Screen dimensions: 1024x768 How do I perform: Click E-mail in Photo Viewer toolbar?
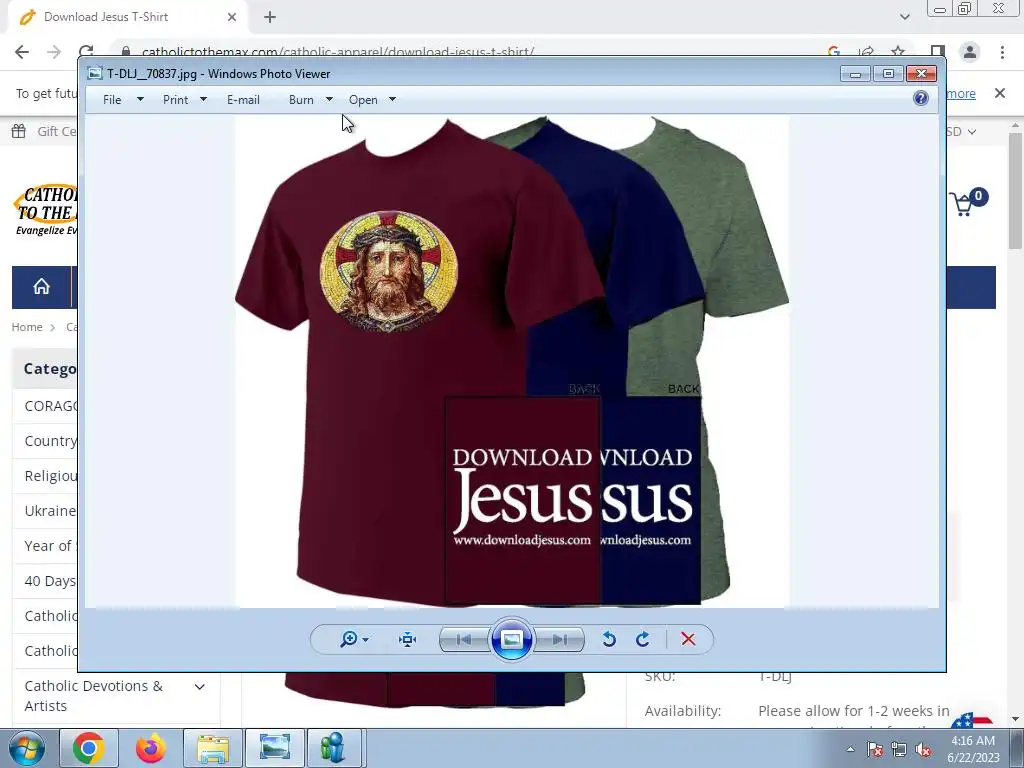coord(243,99)
